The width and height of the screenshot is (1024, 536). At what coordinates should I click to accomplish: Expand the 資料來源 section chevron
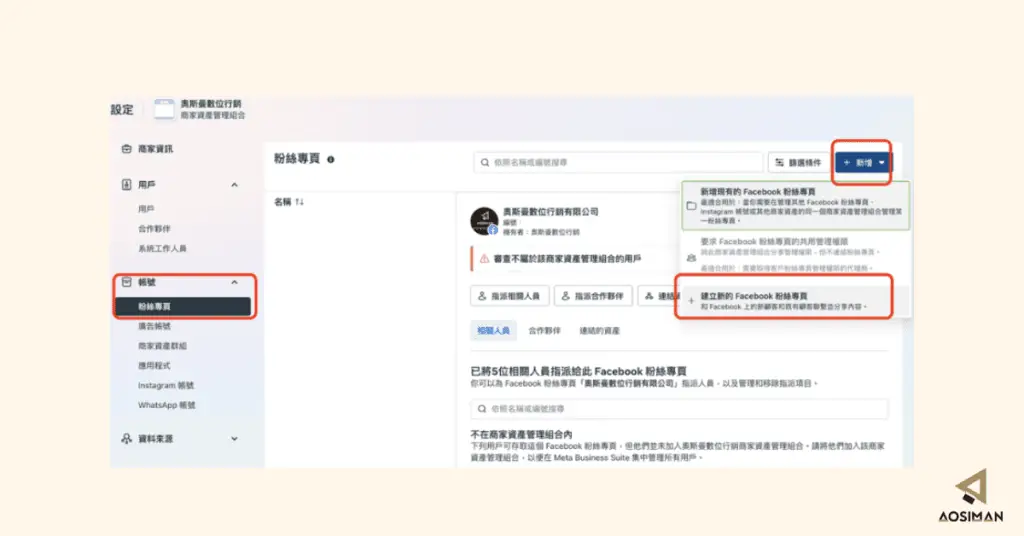(234, 439)
